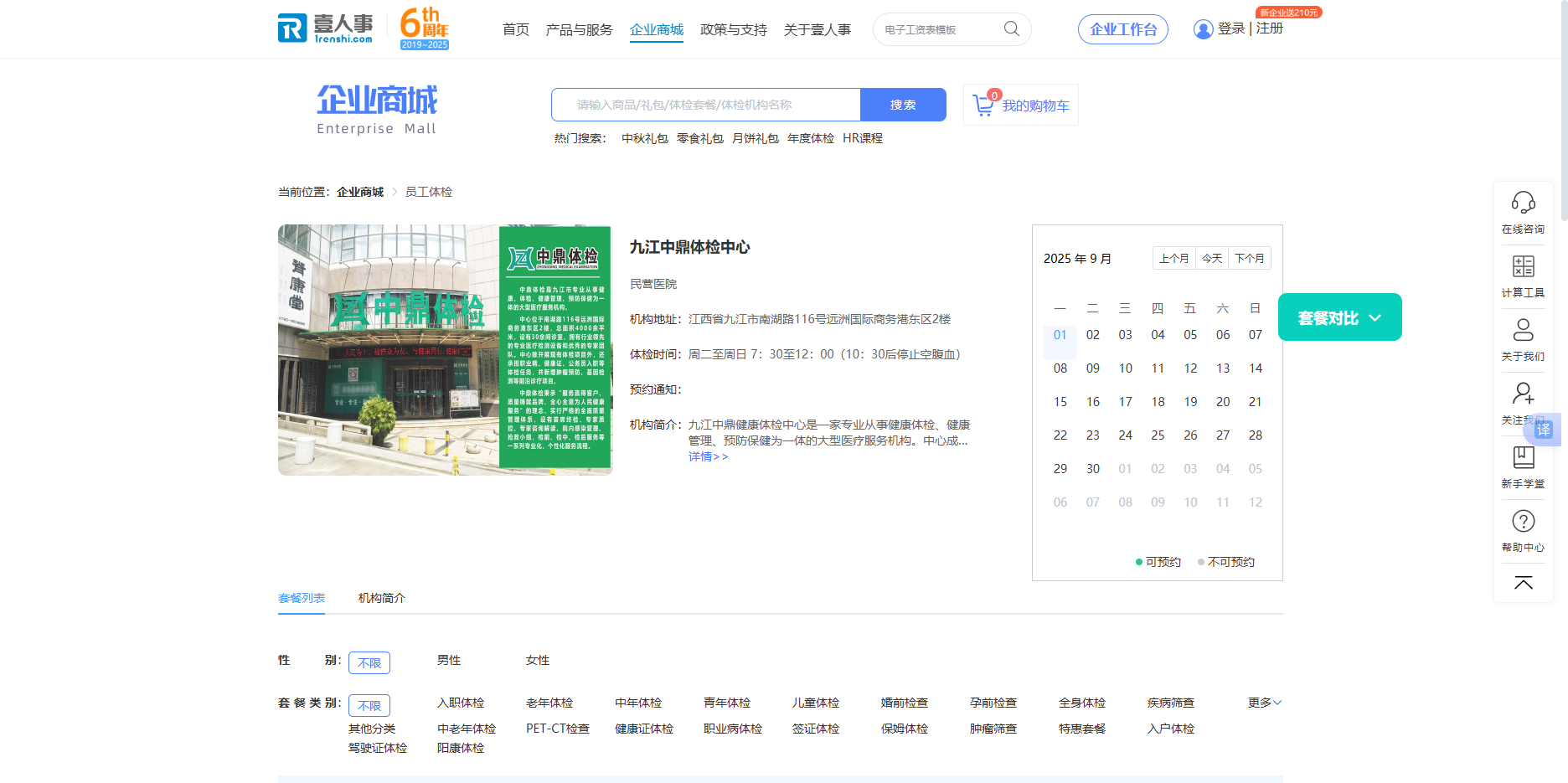Click hot search 零食礼包
The height and width of the screenshot is (783, 1568).
coord(700,138)
